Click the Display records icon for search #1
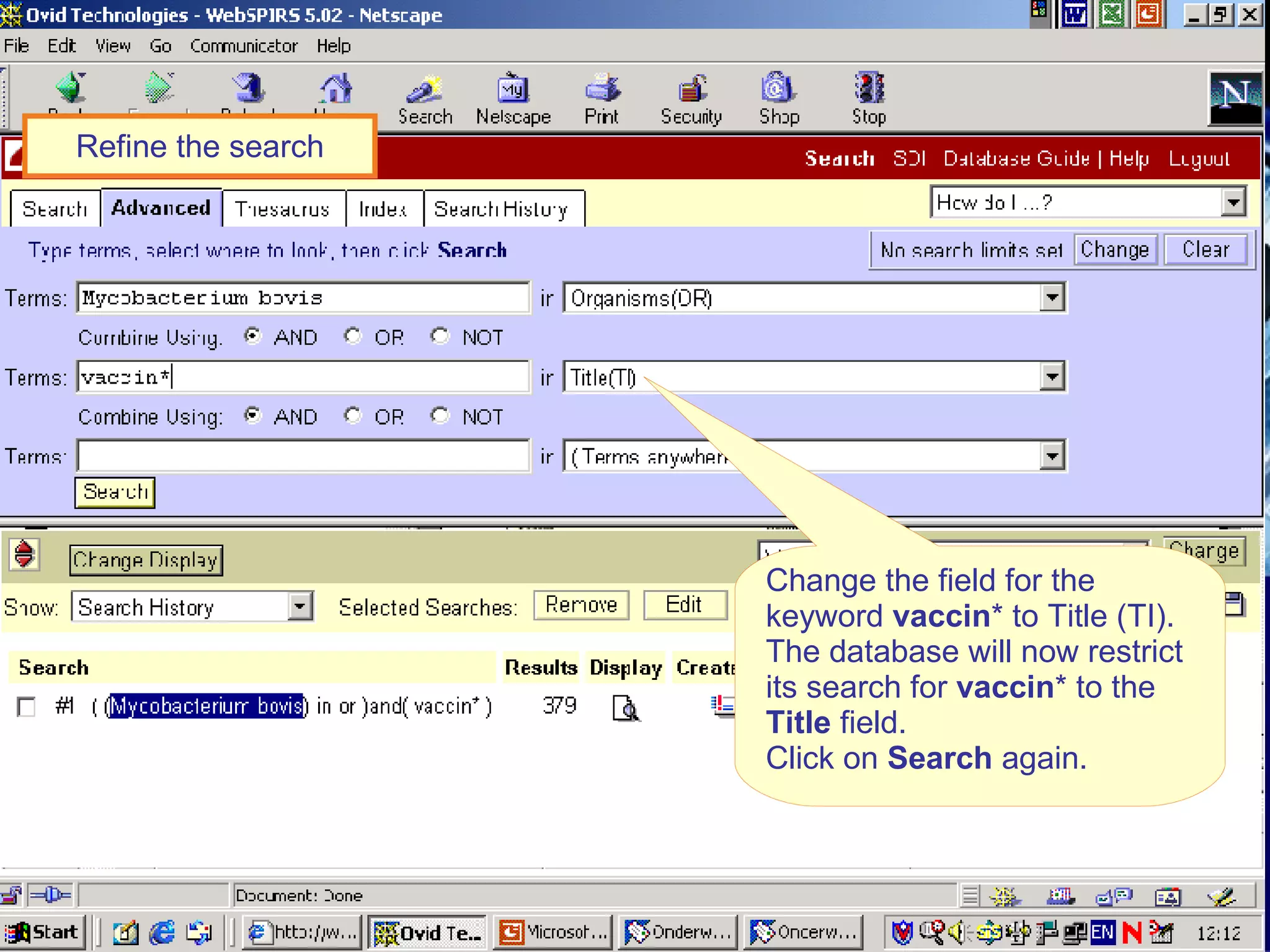 (x=626, y=707)
